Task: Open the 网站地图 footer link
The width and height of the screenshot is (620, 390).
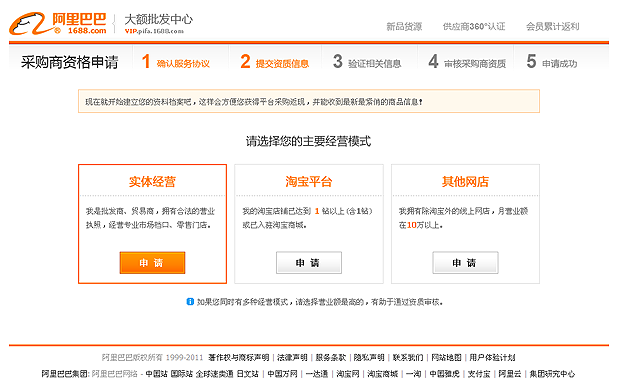Action: (446, 358)
